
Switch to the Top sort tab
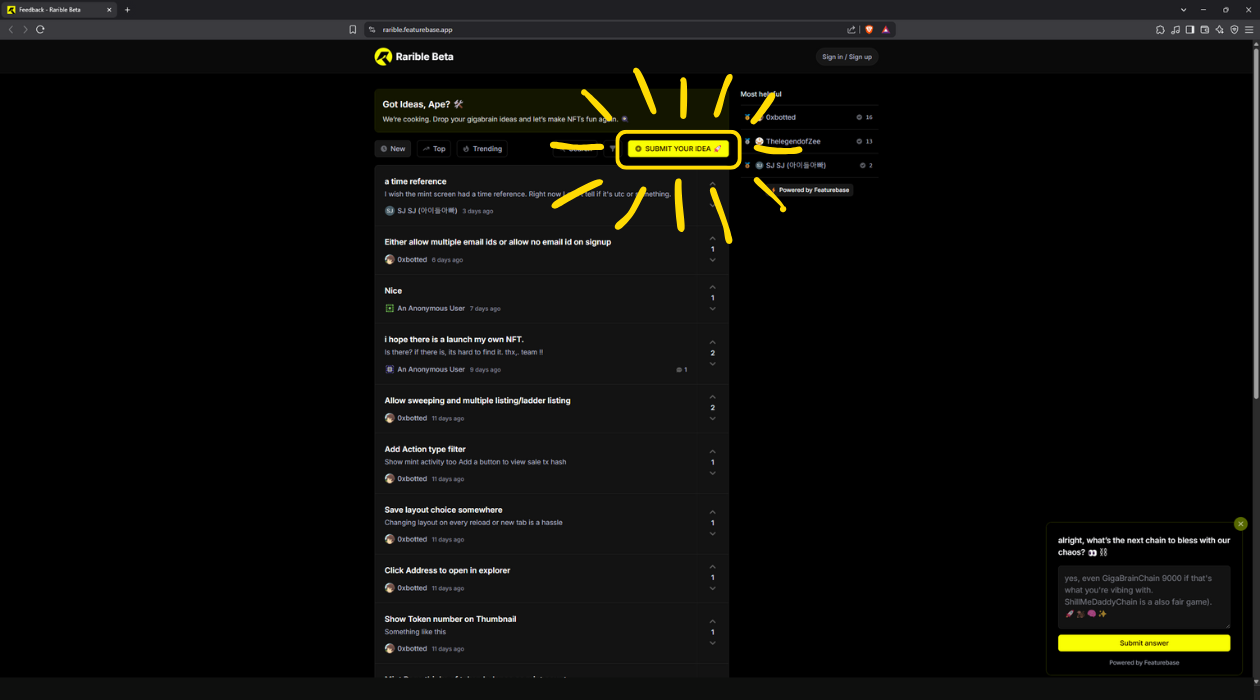pyautogui.click(x=434, y=148)
